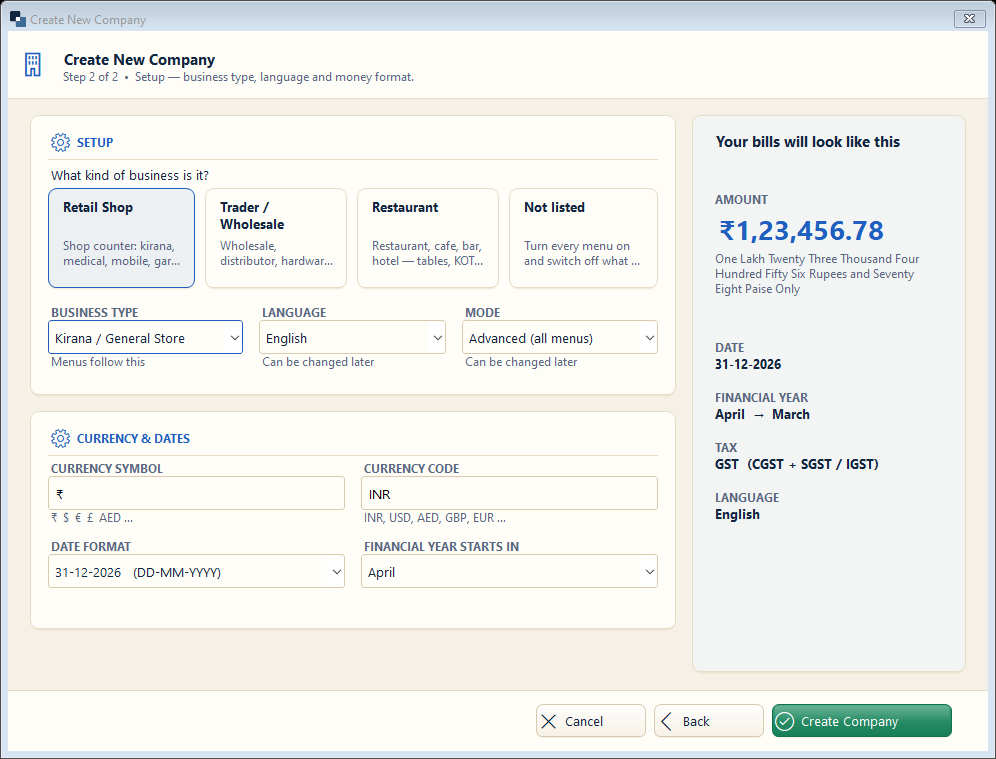This screenshot has width=996, height=759.
Task: Click the Cancel button text
Action: click(x=584, y=722)
